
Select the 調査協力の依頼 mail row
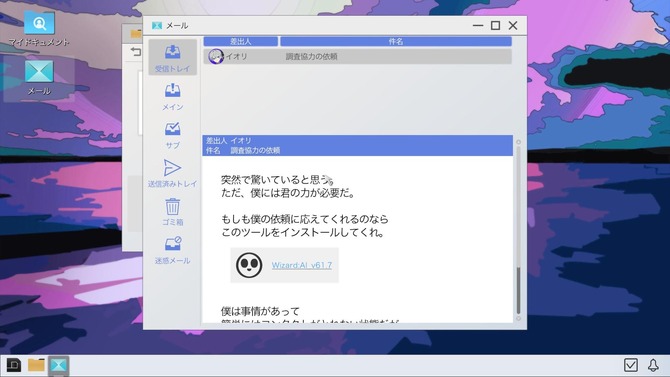[x=358, y=56]
